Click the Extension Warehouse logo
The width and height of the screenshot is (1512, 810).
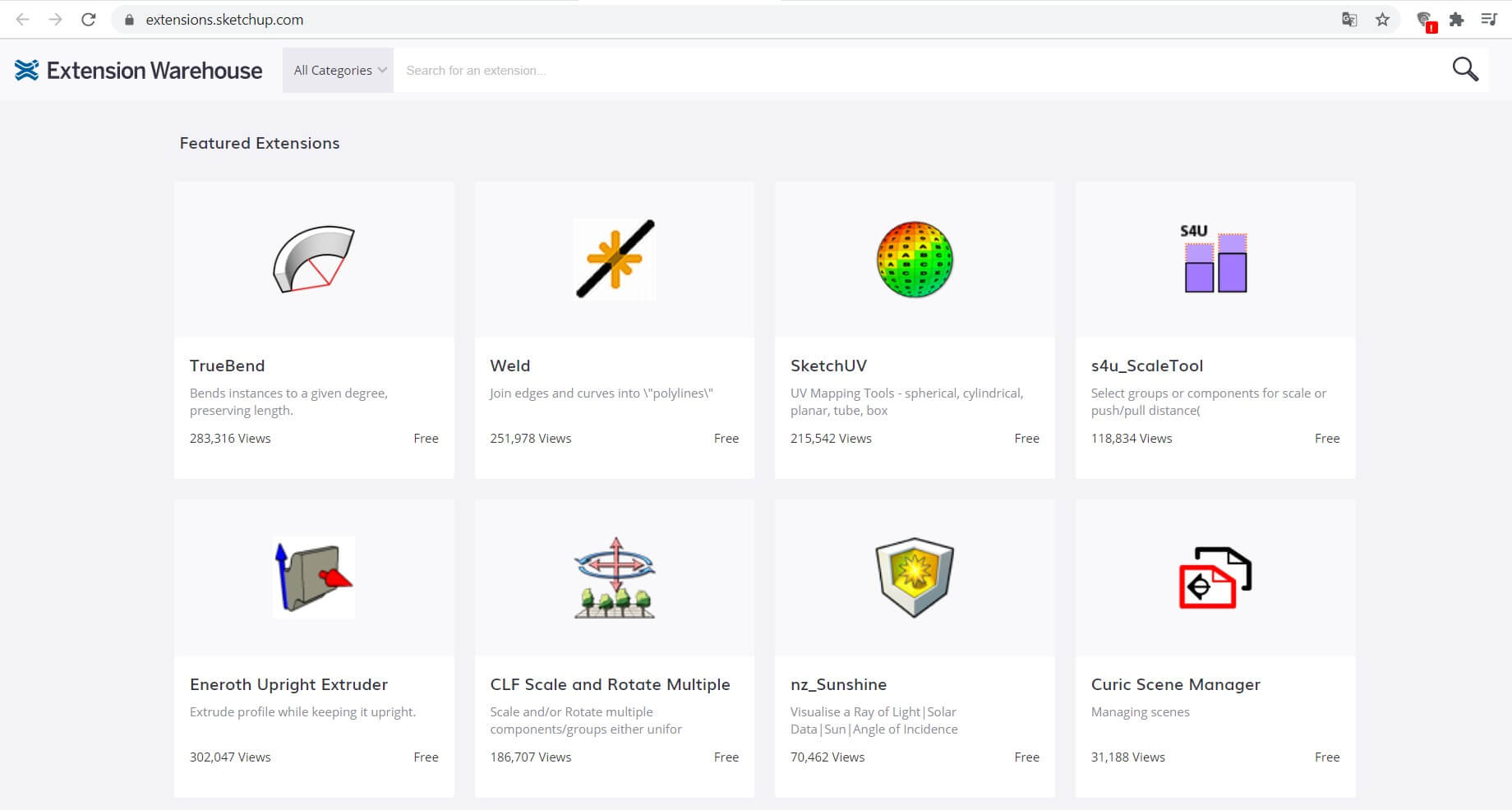click(139, 71)
